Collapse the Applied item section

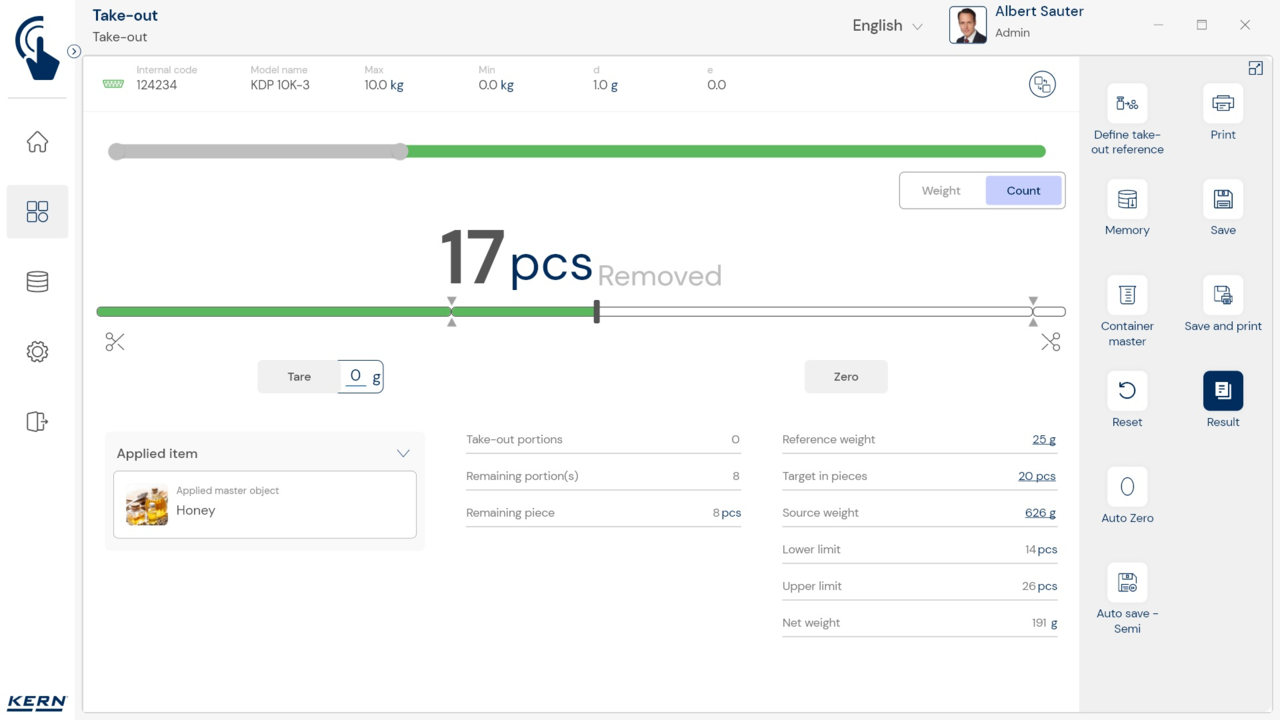(403, 454)
